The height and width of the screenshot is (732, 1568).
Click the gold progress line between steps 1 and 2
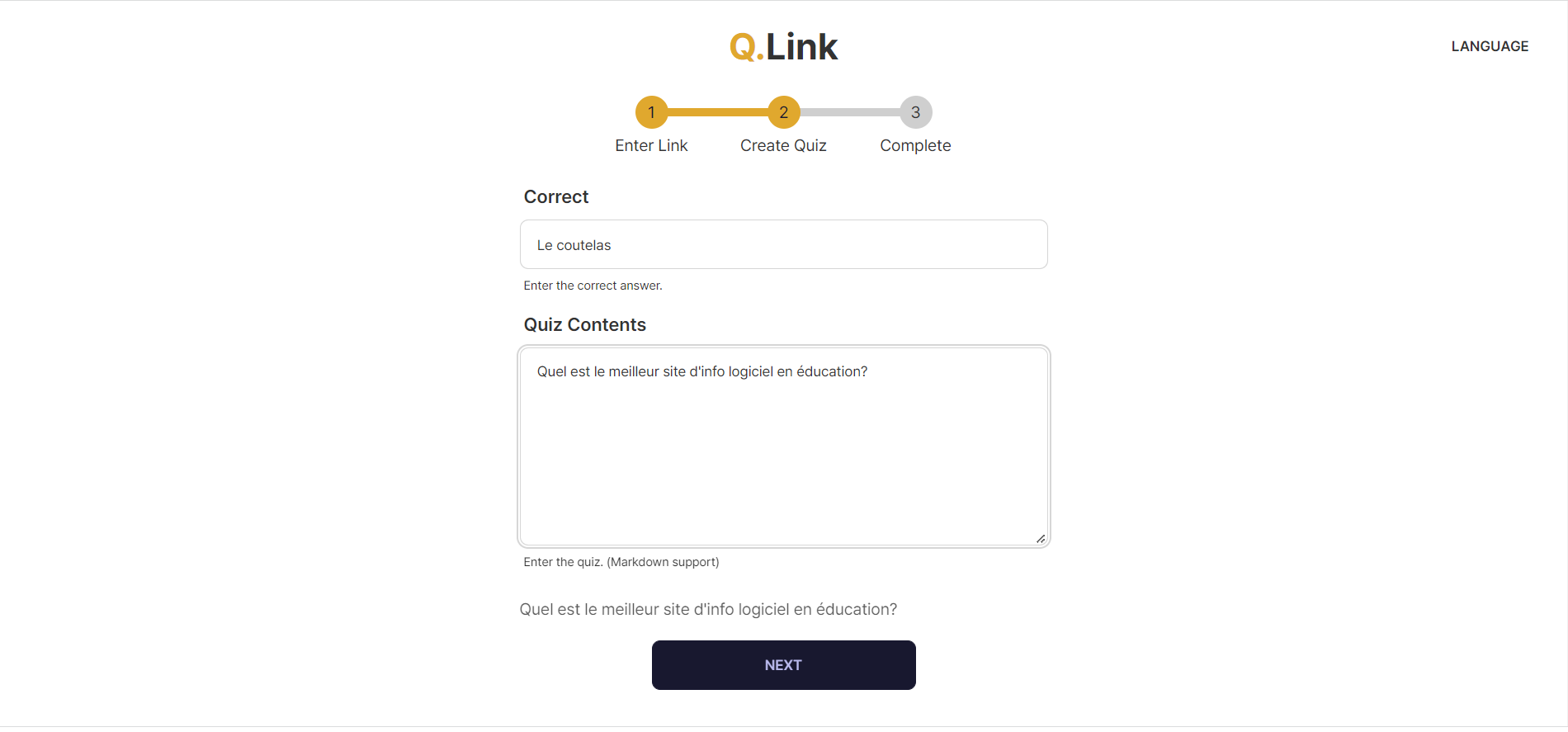click(717, 112)
